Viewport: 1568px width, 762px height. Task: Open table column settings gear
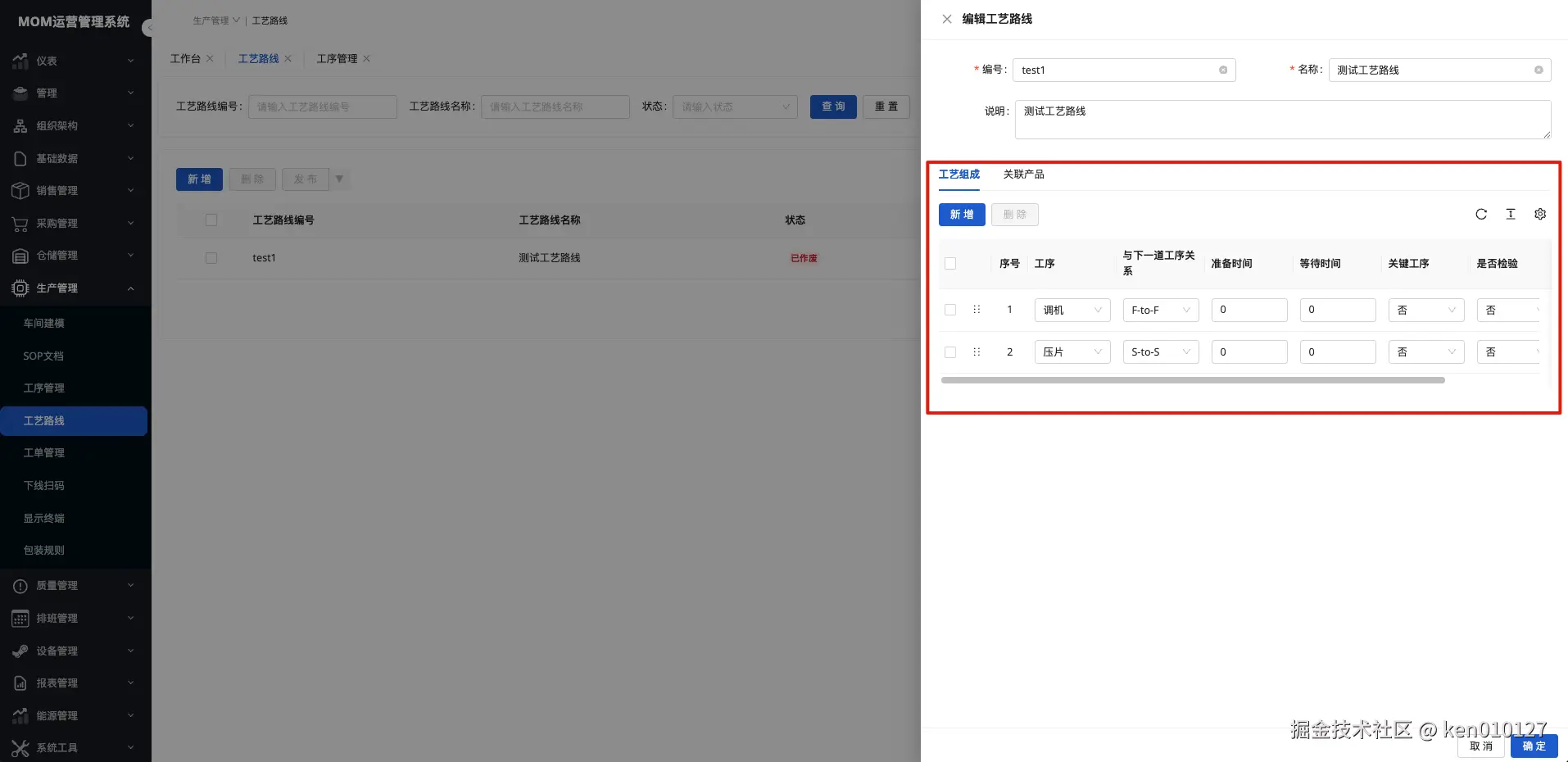tap(1540, 214)
